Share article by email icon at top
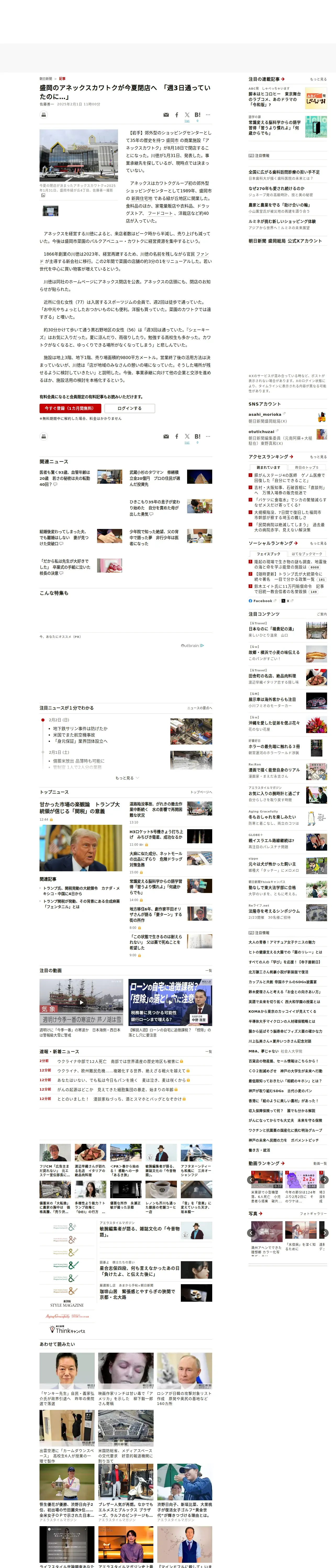This screenshot has width=336, height=1568. [166, 114]
